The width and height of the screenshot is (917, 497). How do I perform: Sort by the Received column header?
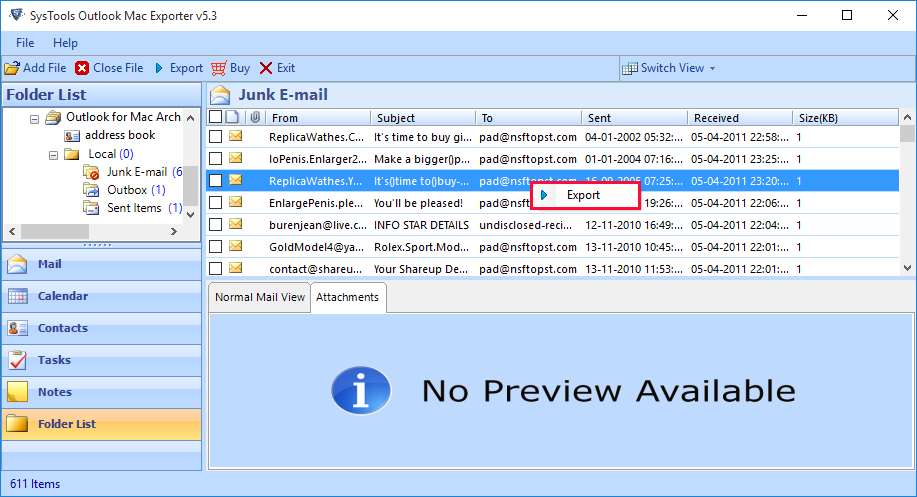[x=740, y=118]
